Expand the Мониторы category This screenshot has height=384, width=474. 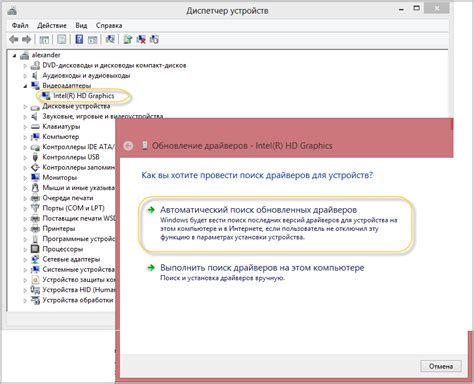[x=25, y=178]
